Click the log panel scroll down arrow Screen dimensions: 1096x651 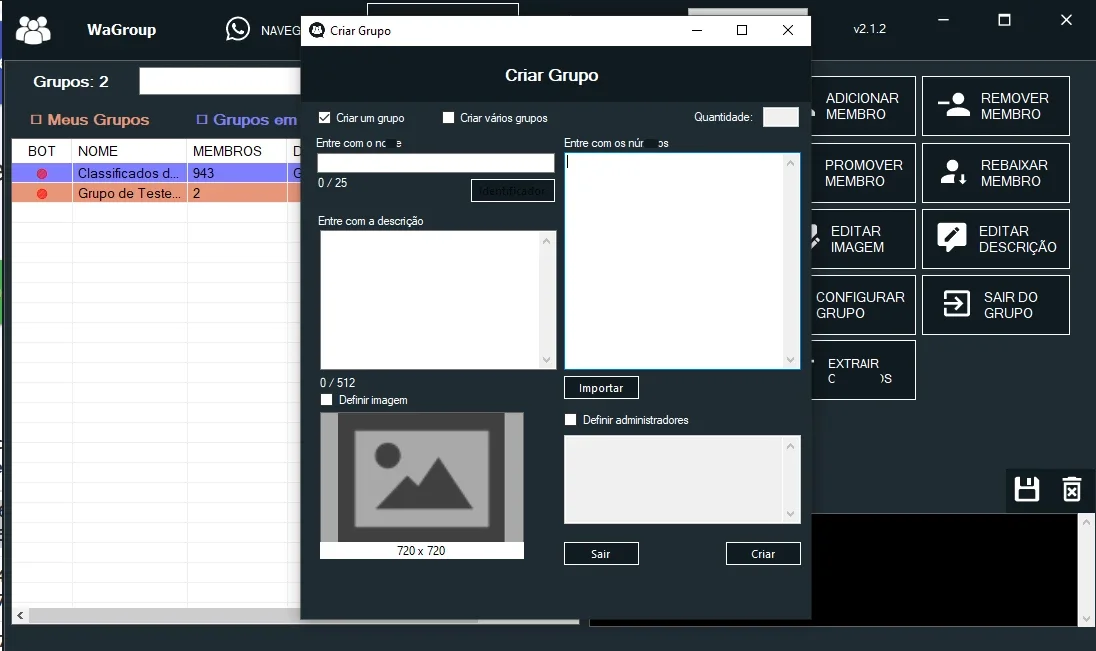[x=1086, y=618]
